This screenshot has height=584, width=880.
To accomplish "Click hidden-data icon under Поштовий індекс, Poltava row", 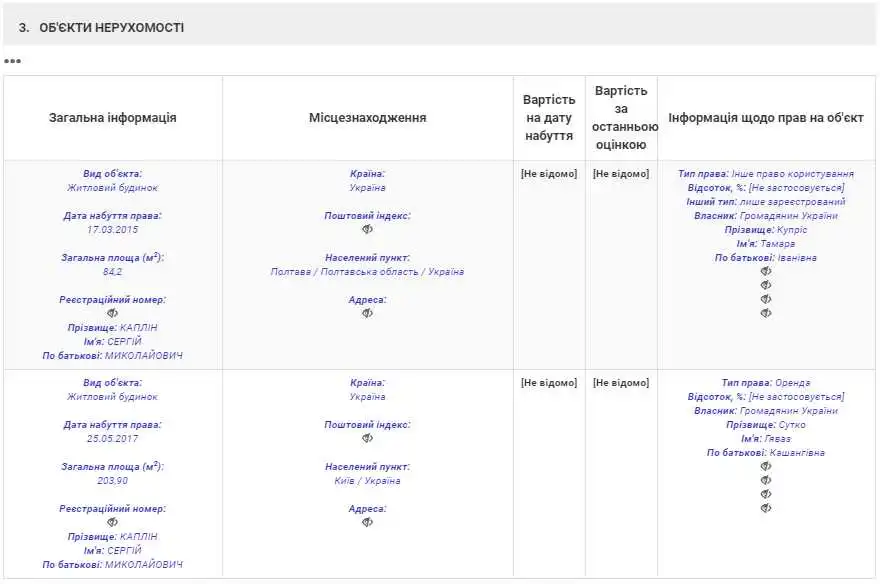I will point(367,229).
